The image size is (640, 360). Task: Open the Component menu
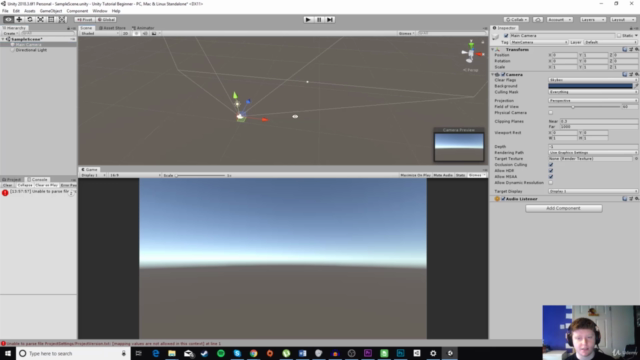tap(77, 11)
